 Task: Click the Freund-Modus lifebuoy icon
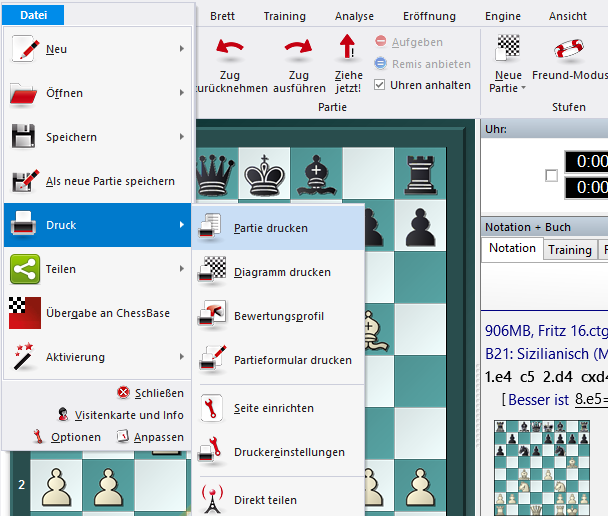tap(569, 49)
